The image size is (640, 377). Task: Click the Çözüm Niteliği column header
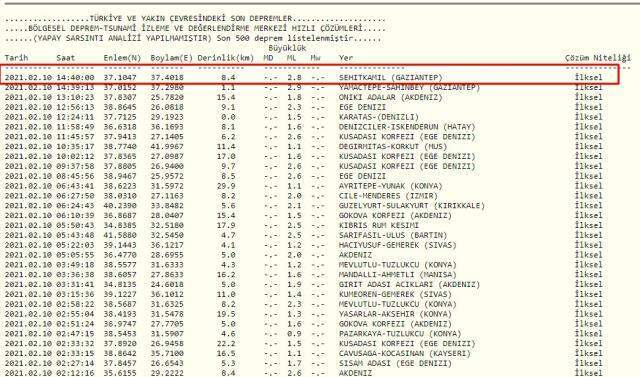tap(598, 58)
